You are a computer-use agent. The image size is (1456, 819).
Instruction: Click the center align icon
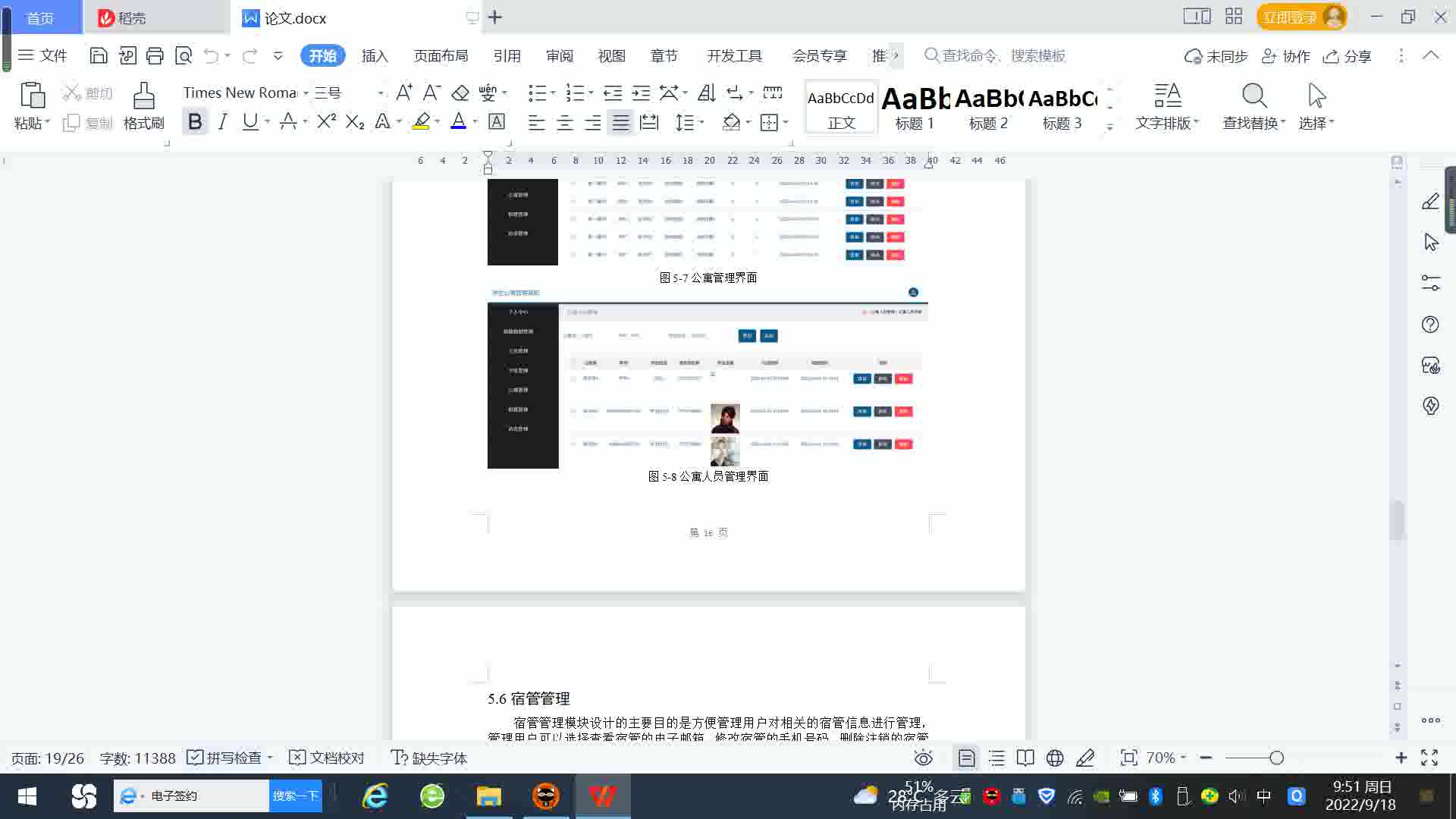click(x=565, y=123)
